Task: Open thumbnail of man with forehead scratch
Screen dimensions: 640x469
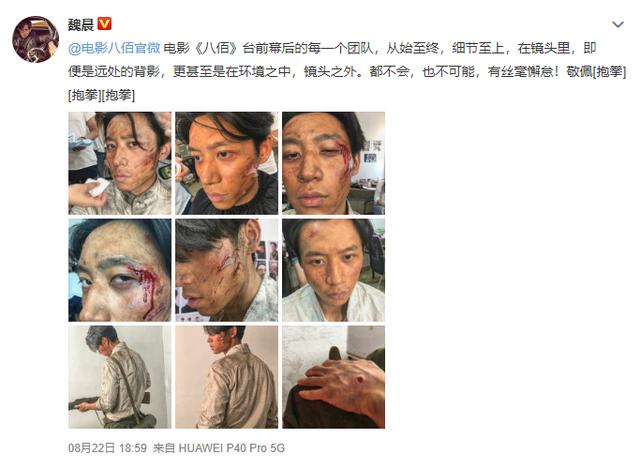Action: pyautogui.click(x=333, y=270)
